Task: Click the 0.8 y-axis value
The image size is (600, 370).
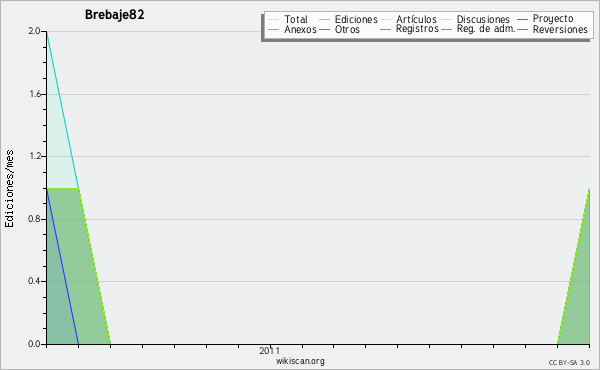Action: 34,219
